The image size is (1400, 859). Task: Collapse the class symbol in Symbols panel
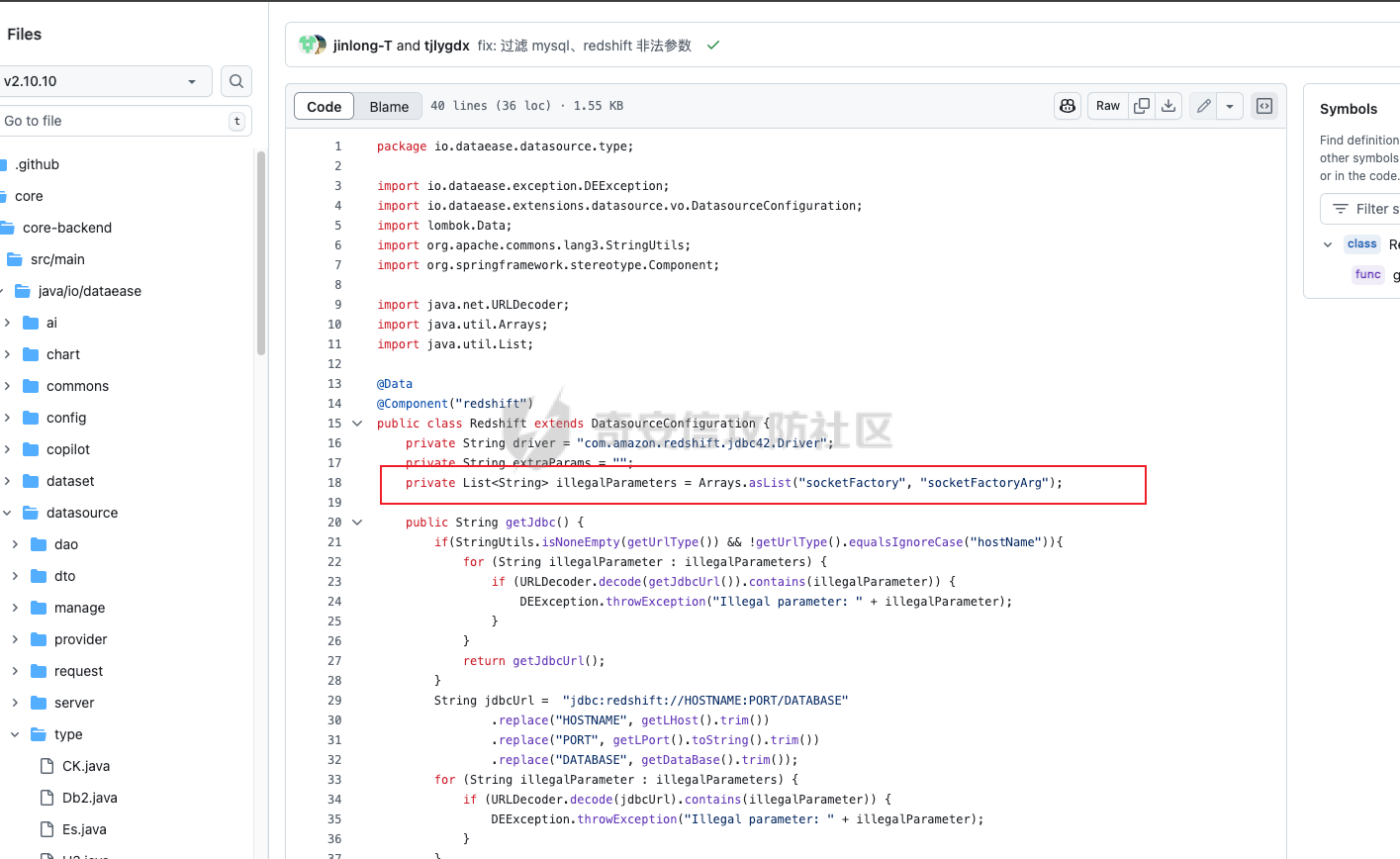pos(1328,244)
